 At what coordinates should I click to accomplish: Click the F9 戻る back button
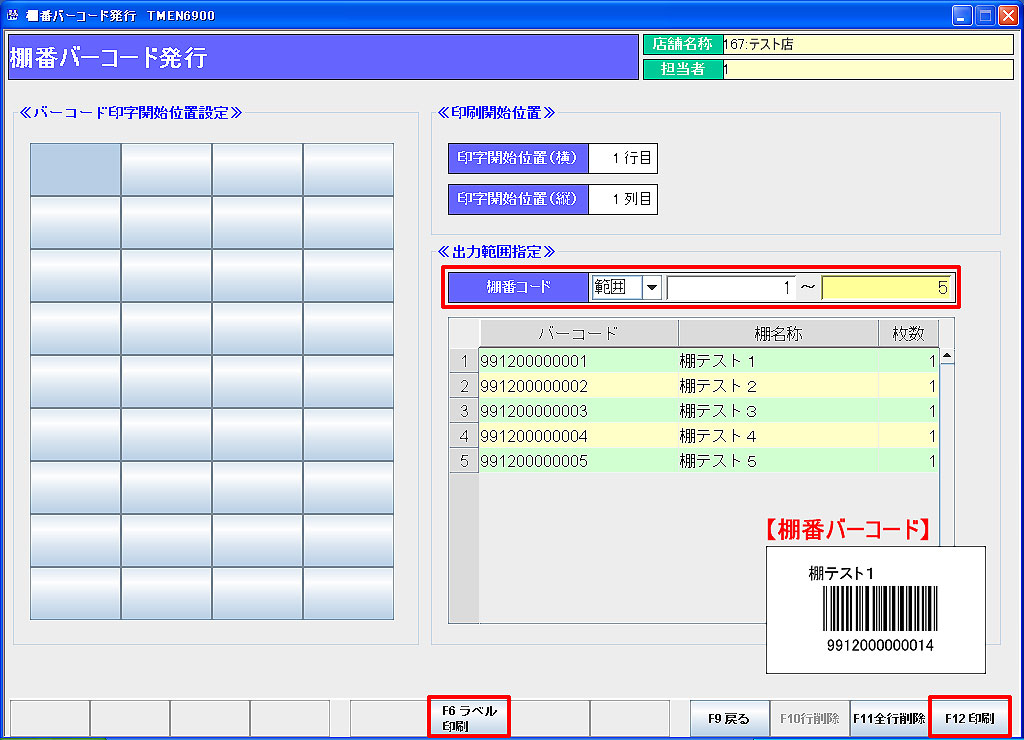pos(729,718)
